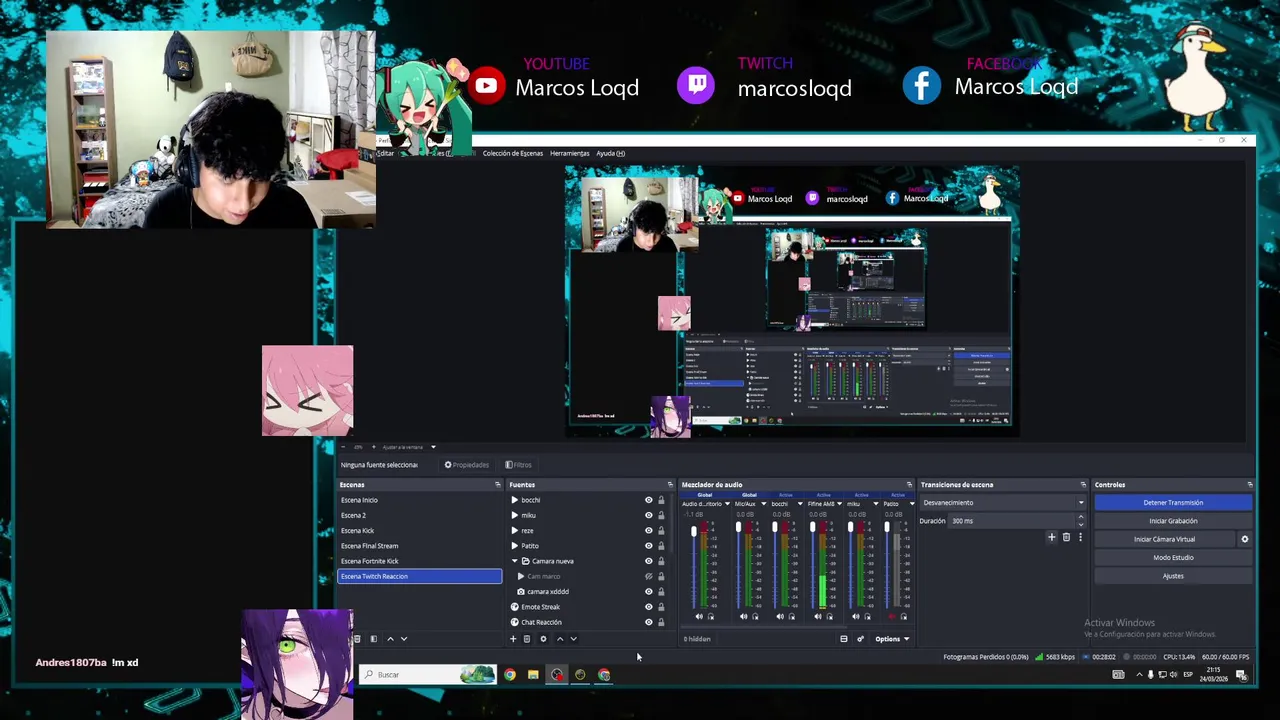Open scene filters icon in the Escenas toolbar
Viewport: 1280px width, 720px height.
pos(373,639)
